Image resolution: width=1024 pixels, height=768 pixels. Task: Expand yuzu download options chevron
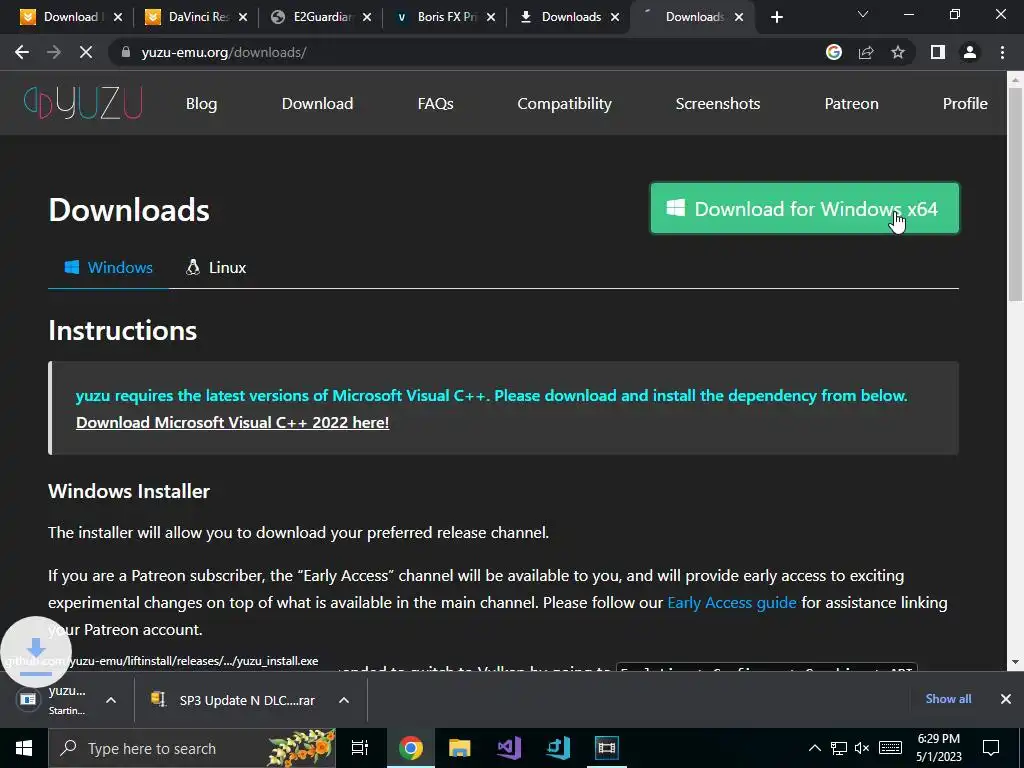111,700
